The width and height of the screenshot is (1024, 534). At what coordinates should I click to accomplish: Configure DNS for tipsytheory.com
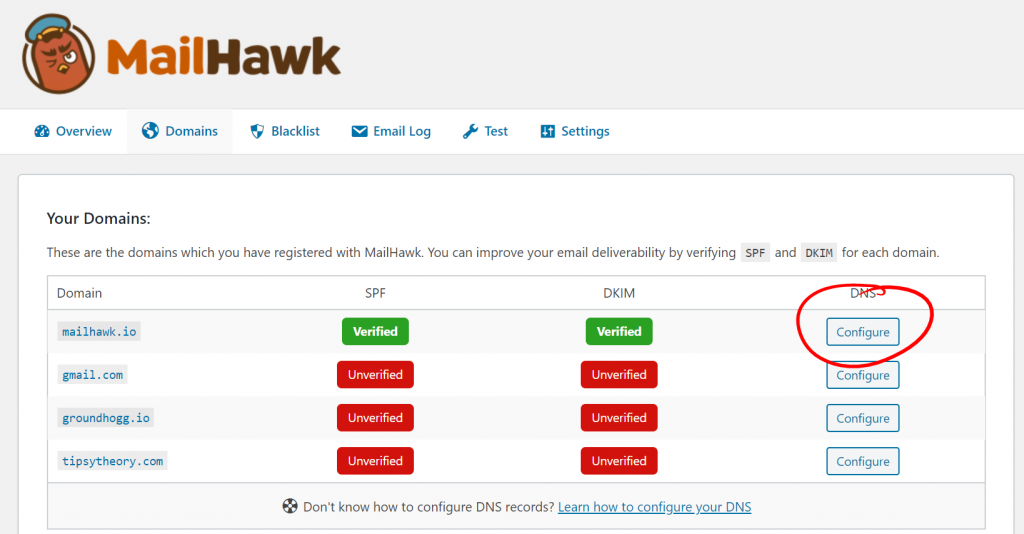862,461
